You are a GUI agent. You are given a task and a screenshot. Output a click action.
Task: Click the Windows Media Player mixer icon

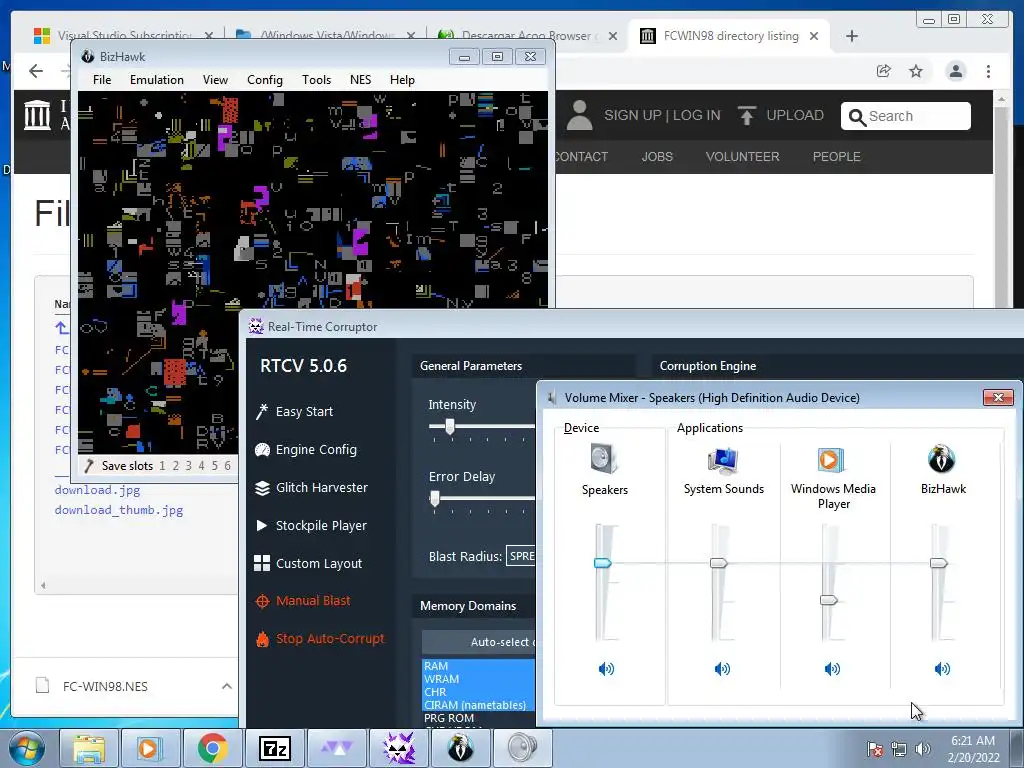click(x=831, y=460)
